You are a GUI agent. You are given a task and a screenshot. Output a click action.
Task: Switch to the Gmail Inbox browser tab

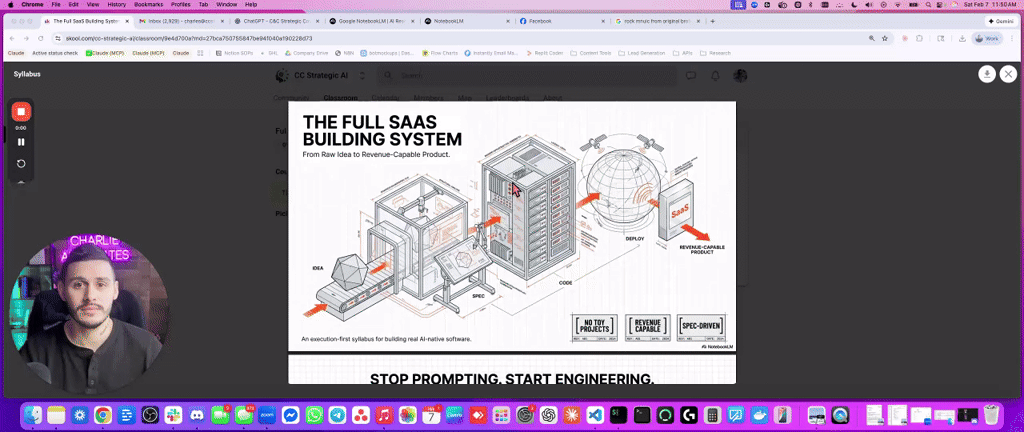[182, 21]
